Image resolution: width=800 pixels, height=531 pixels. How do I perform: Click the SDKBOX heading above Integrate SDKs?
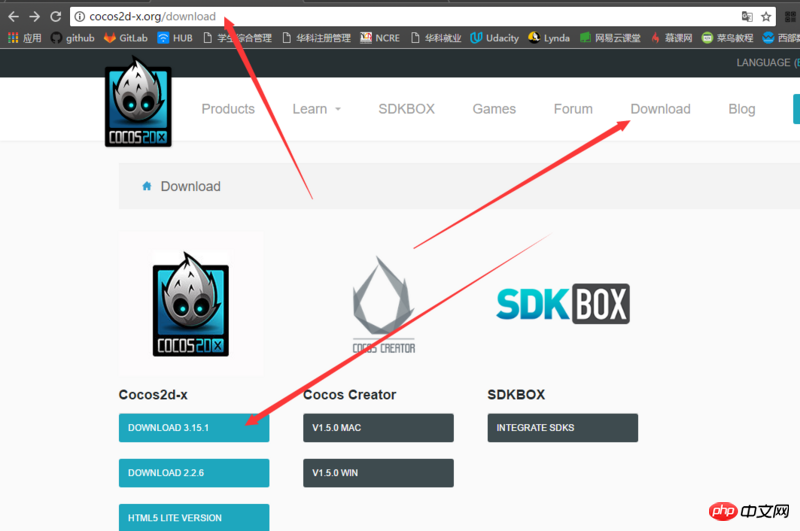point(516,395)
